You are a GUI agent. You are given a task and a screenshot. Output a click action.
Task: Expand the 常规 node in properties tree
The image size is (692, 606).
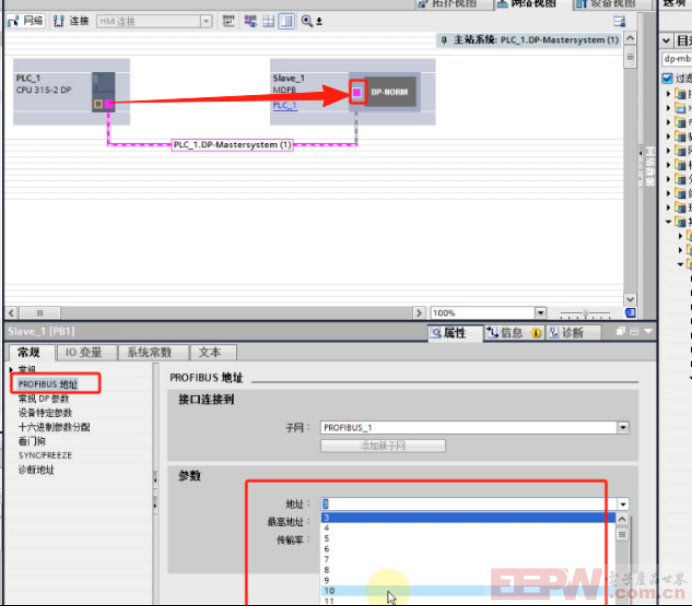(x=11, y=369)
